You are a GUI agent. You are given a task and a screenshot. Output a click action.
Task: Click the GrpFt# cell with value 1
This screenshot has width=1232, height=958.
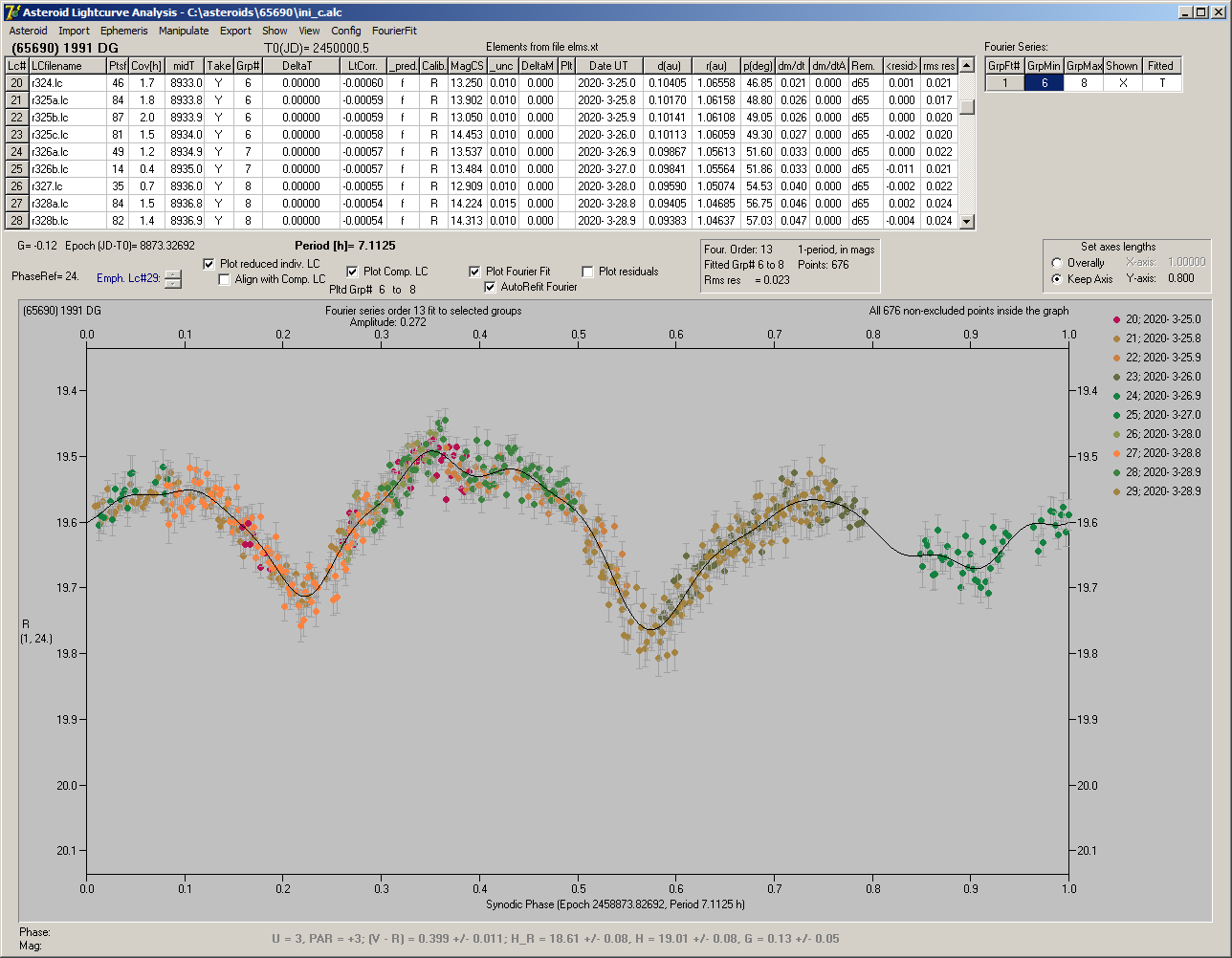(x=1005, y=83)
